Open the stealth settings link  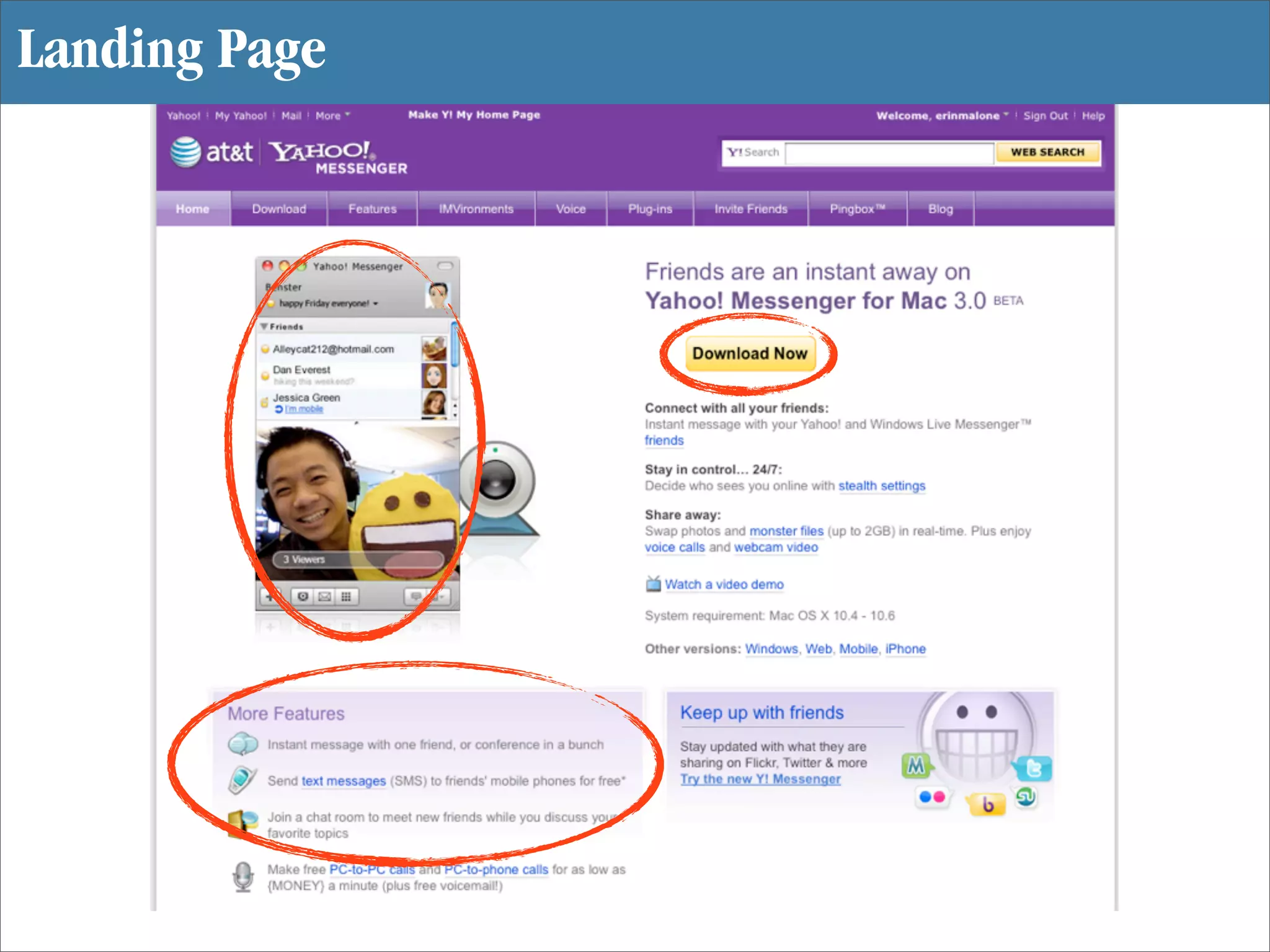point(882,486)
